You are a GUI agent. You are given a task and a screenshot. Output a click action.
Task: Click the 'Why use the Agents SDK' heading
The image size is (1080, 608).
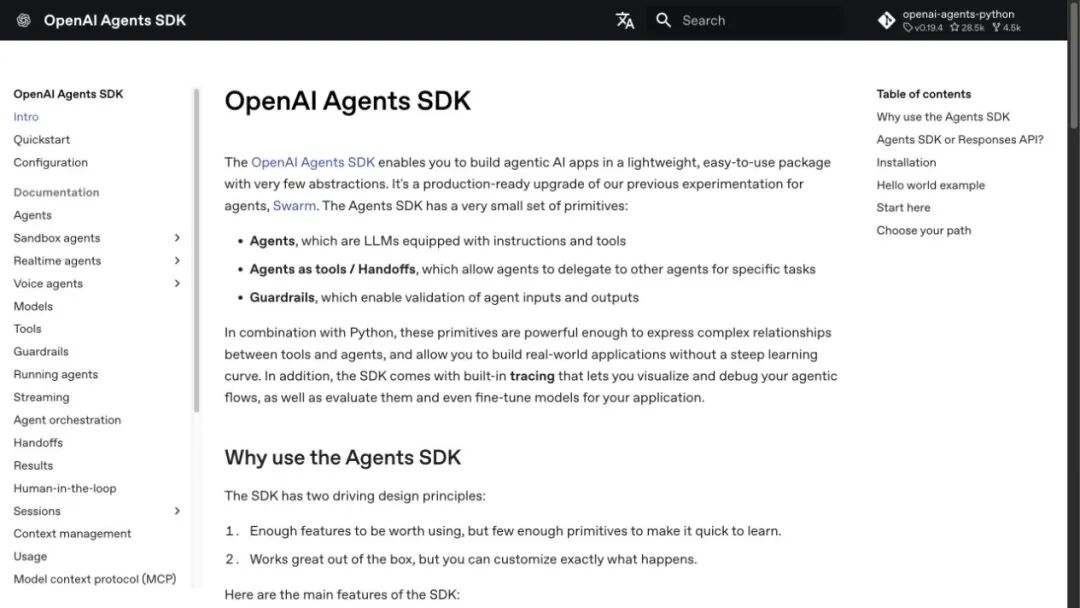[x=342, y=458]
